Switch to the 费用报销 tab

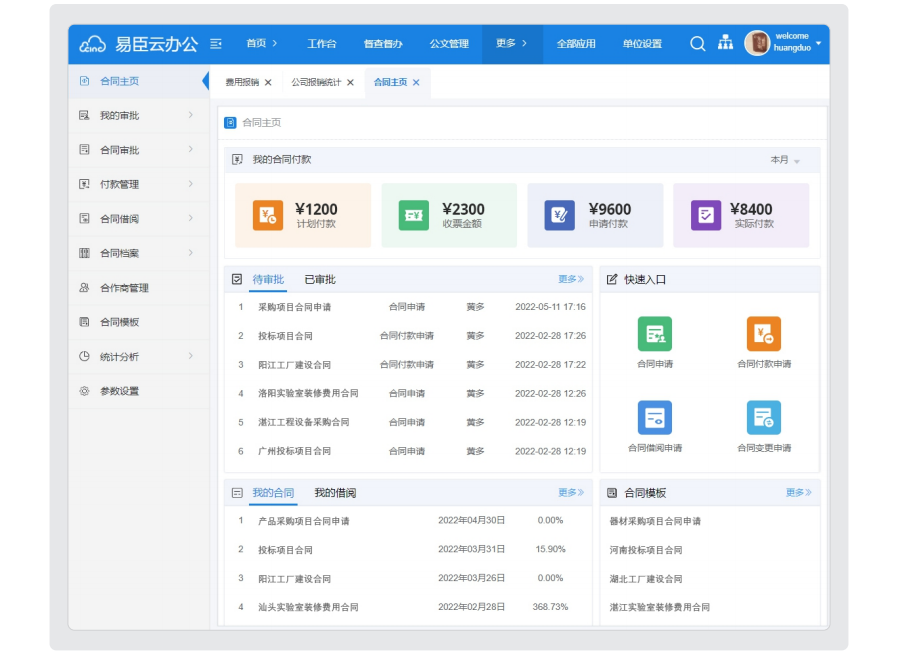242,82
